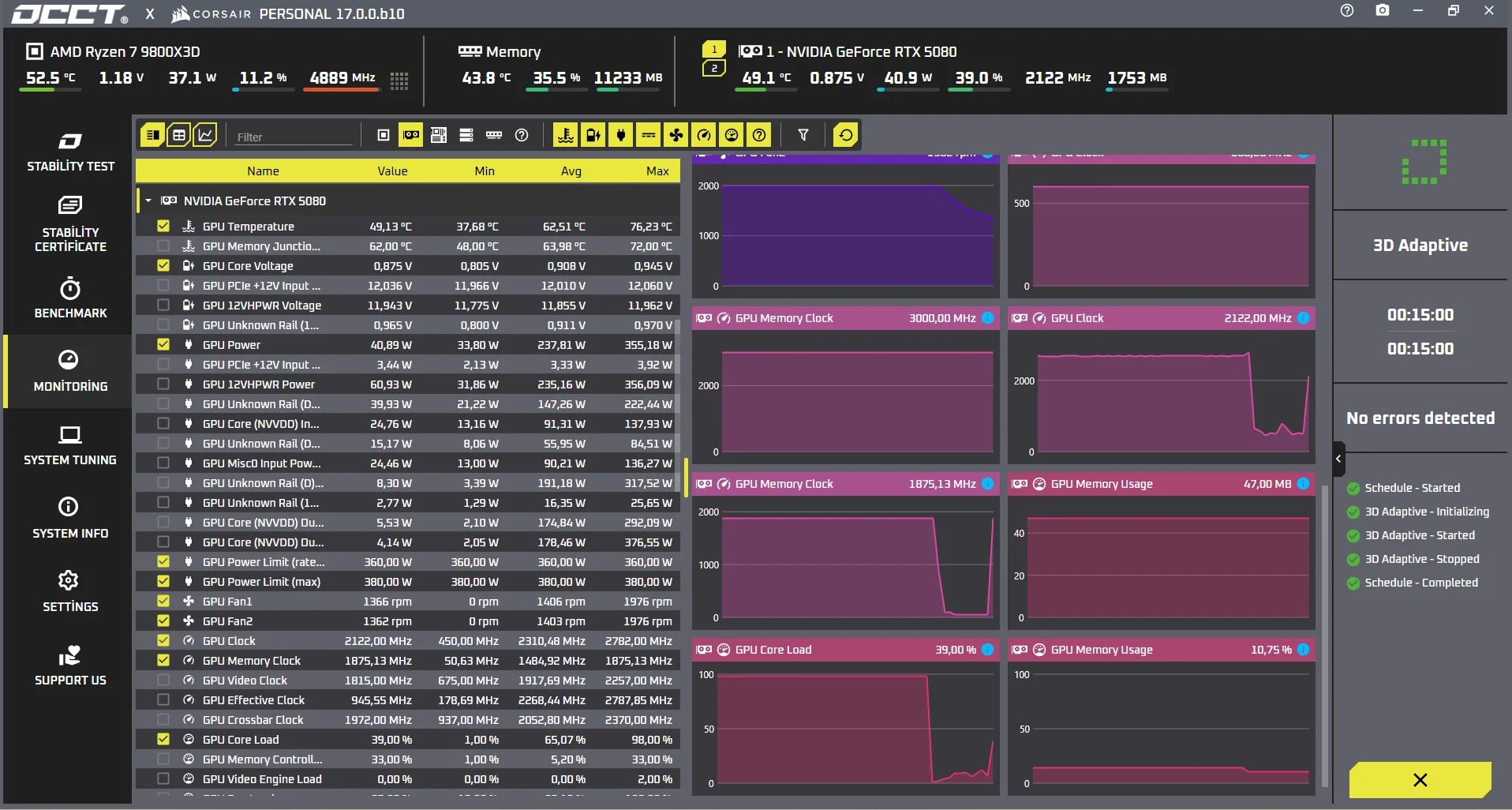Image resolution: width=1512 pixels, height=810 pixels.
Task: Open the Stability Test section
Action: point(70,152)
